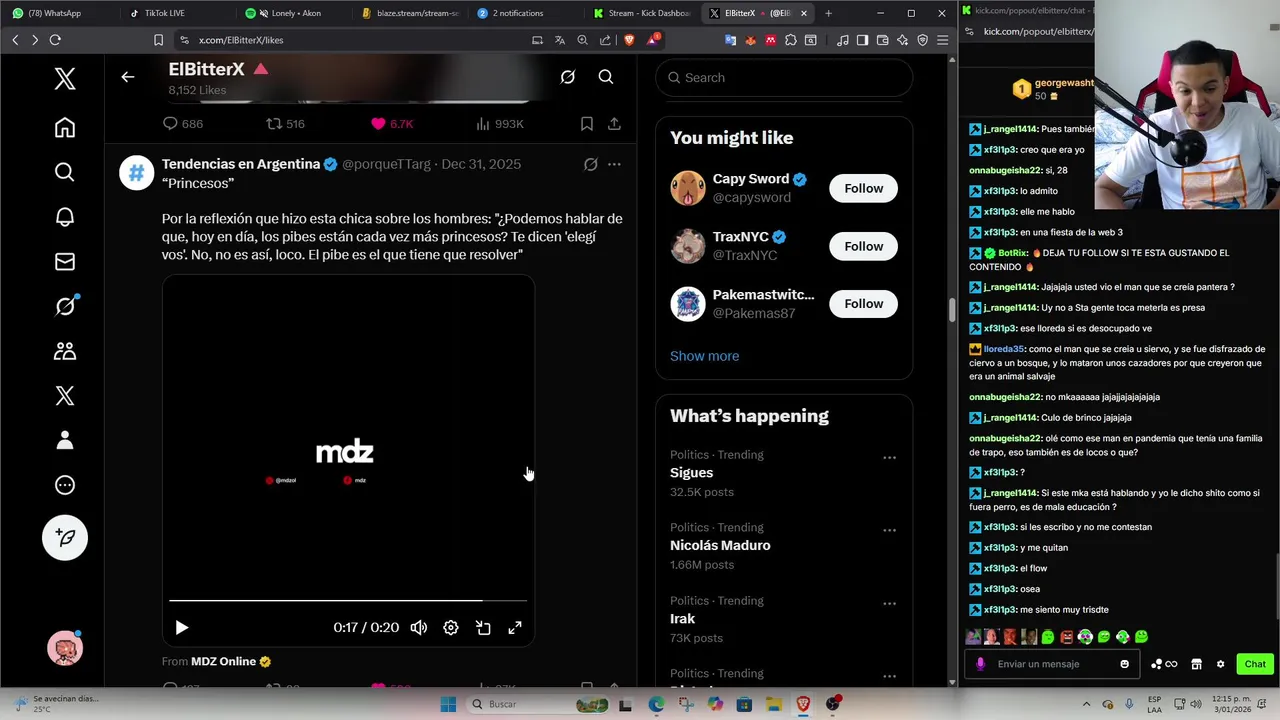Unlike the post with 6.7K likes

pyautogui.click(x=391, y=124)
